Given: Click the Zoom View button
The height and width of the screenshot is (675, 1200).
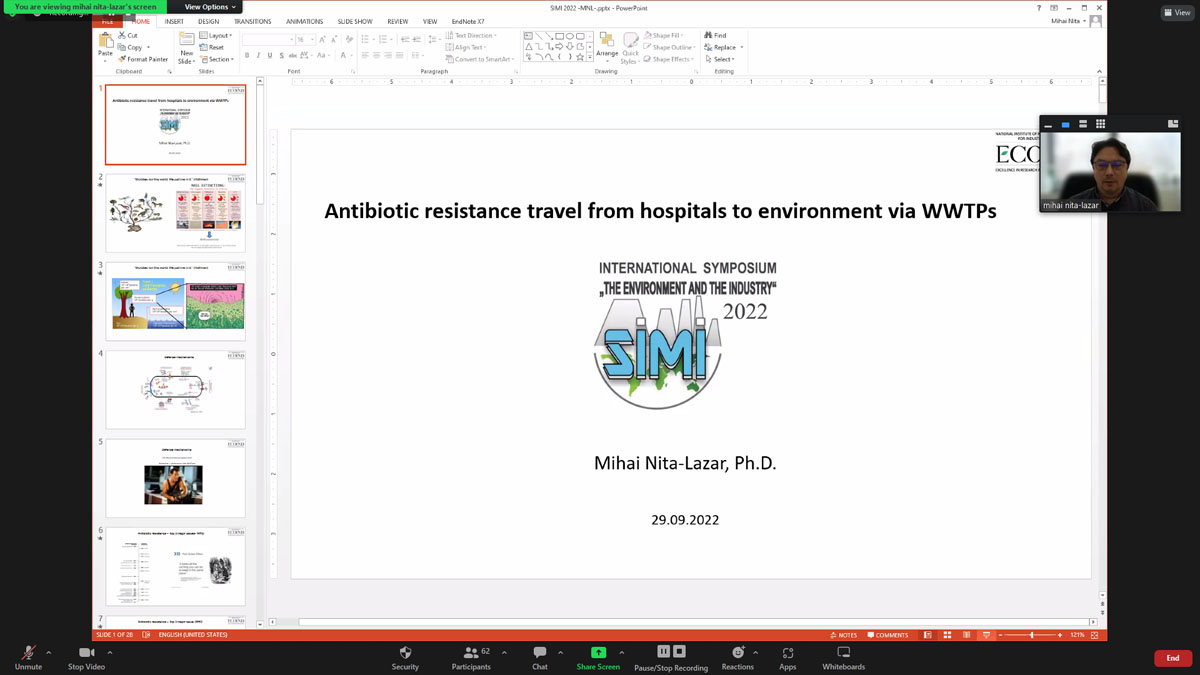Looking at the screenshot, I should pyautogui.click(x=1177, y=13).
